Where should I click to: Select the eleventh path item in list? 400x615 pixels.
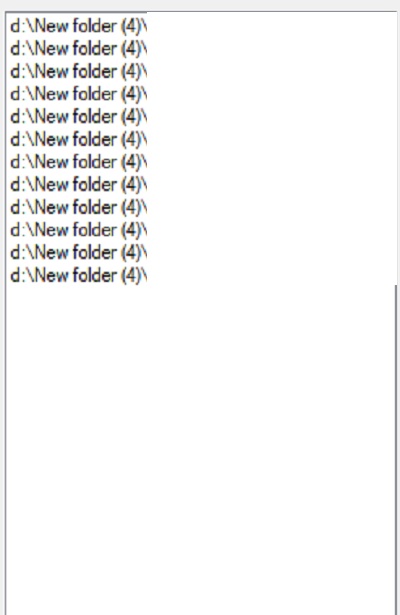coord(78,253)
